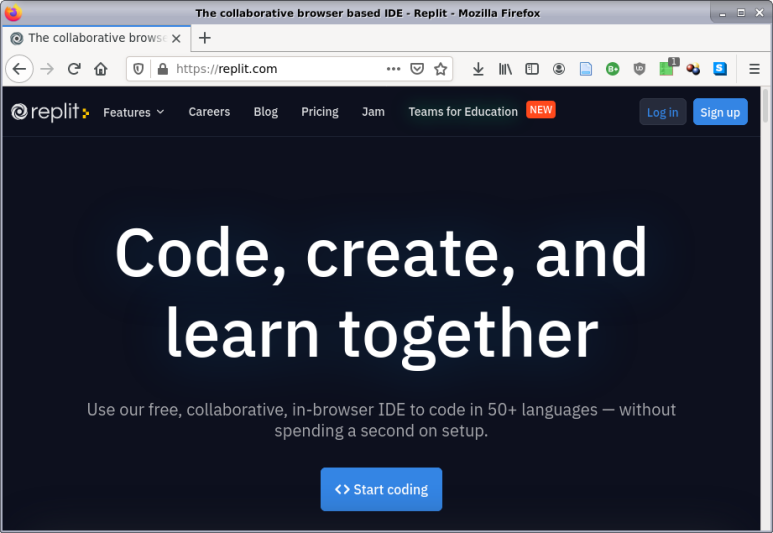Open Teams for Education
This screenshot has width=773, height=533.
[x=463, y=112]
